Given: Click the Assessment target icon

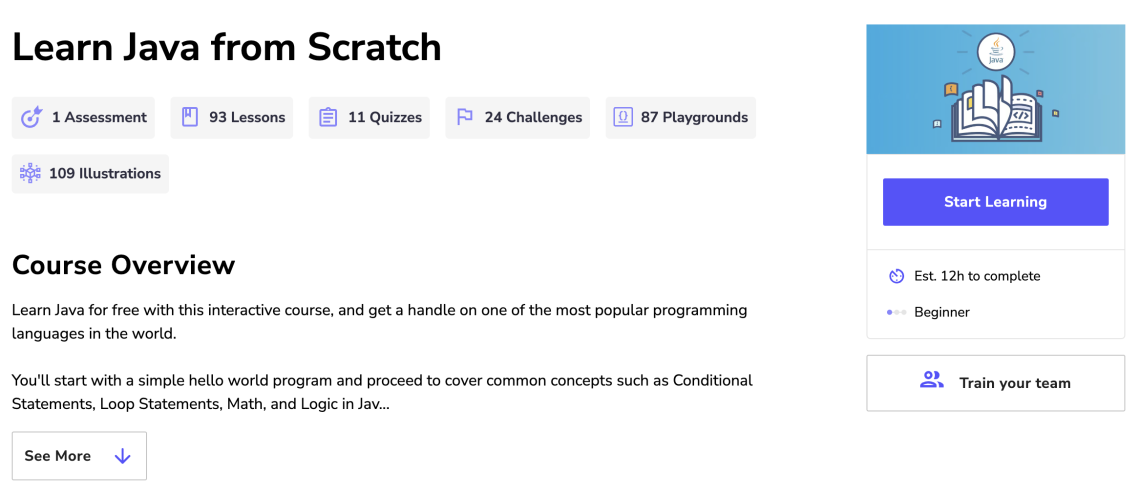Looking at the screenshot, I should coord(31,117).
